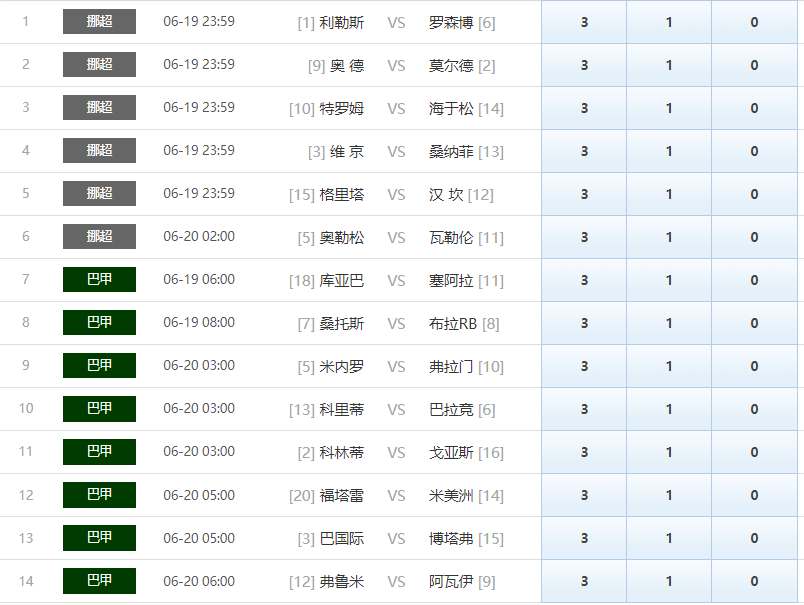Open team 巴国际

click(341, 539)
